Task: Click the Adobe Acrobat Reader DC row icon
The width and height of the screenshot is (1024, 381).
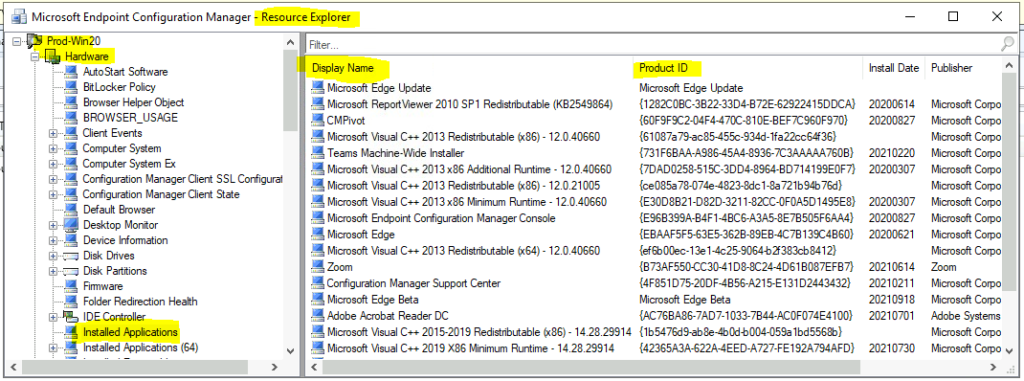Action: coord(317,316)
